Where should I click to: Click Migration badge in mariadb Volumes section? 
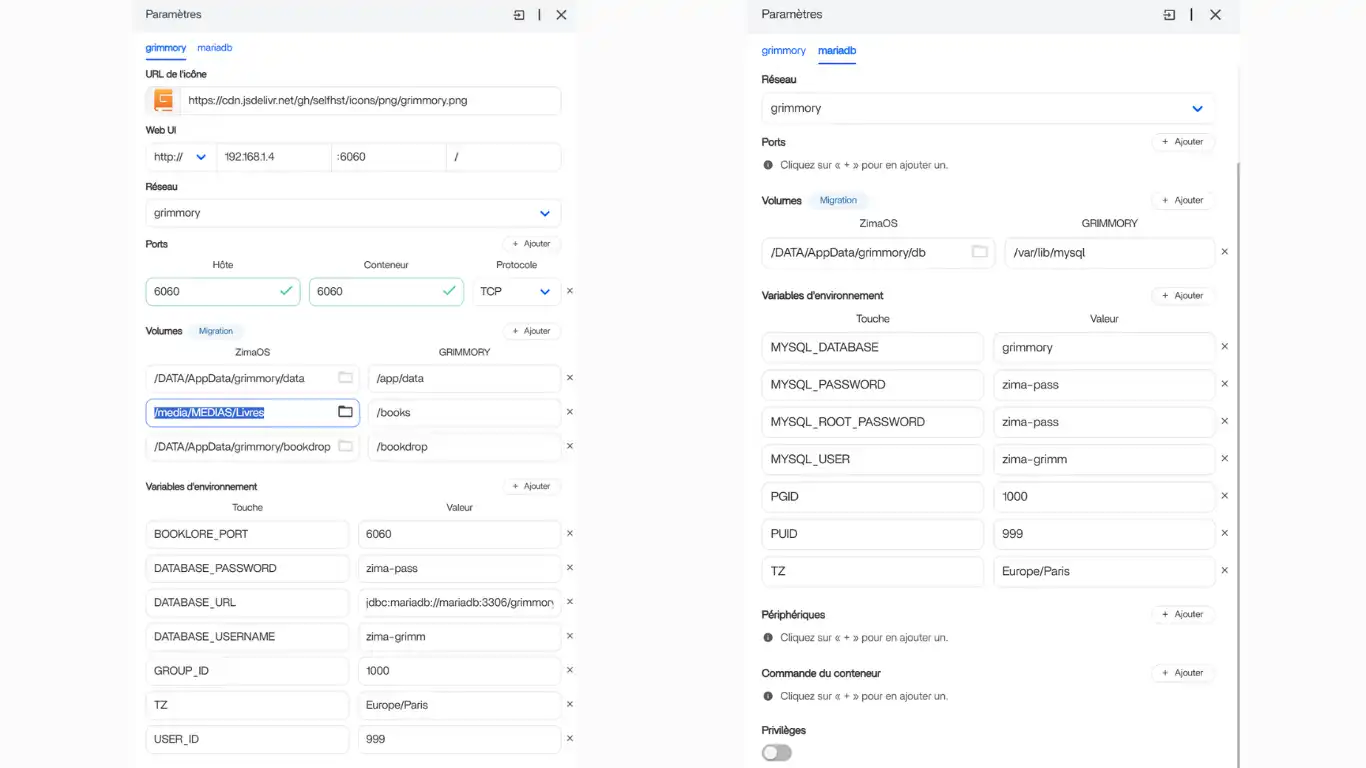pyautogui.click(x=838, y=200)
